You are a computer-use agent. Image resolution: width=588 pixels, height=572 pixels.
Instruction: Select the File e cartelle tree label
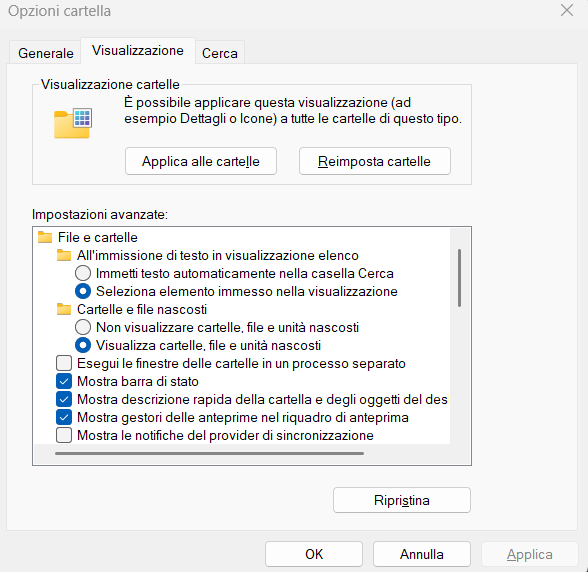point(98,237)
